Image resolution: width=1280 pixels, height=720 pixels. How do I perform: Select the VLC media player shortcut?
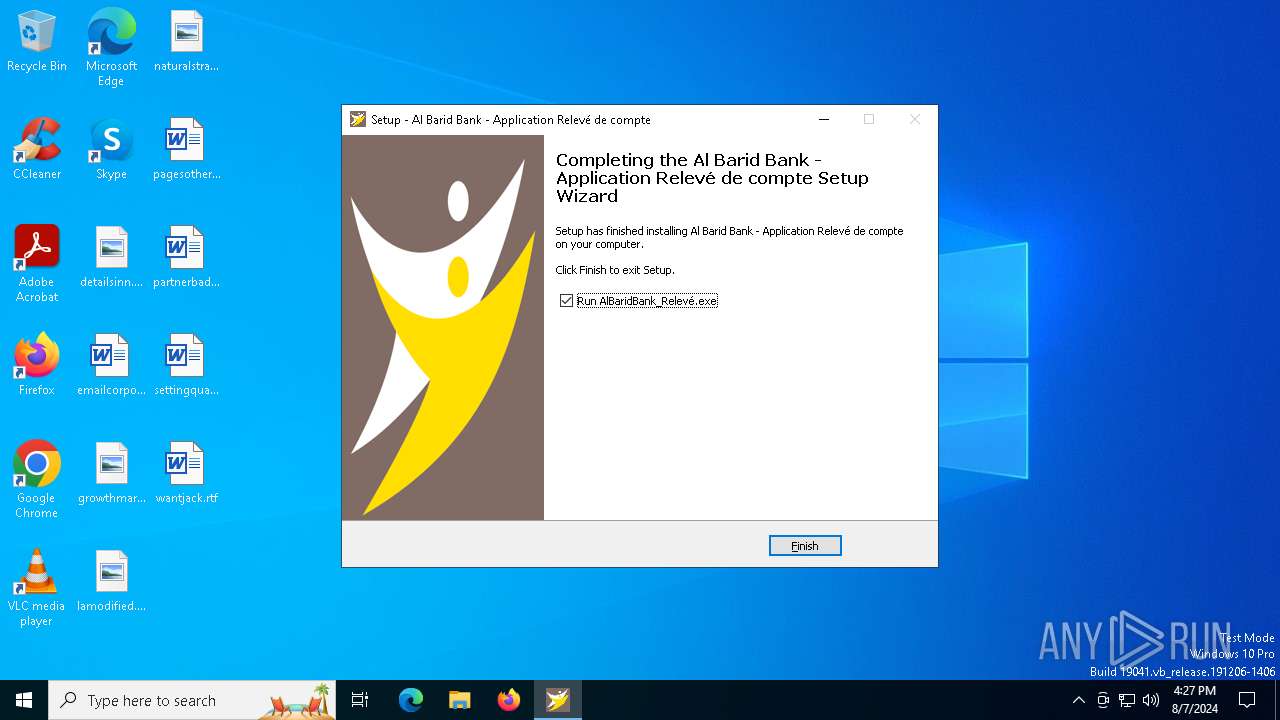click(x=37, y=588)
